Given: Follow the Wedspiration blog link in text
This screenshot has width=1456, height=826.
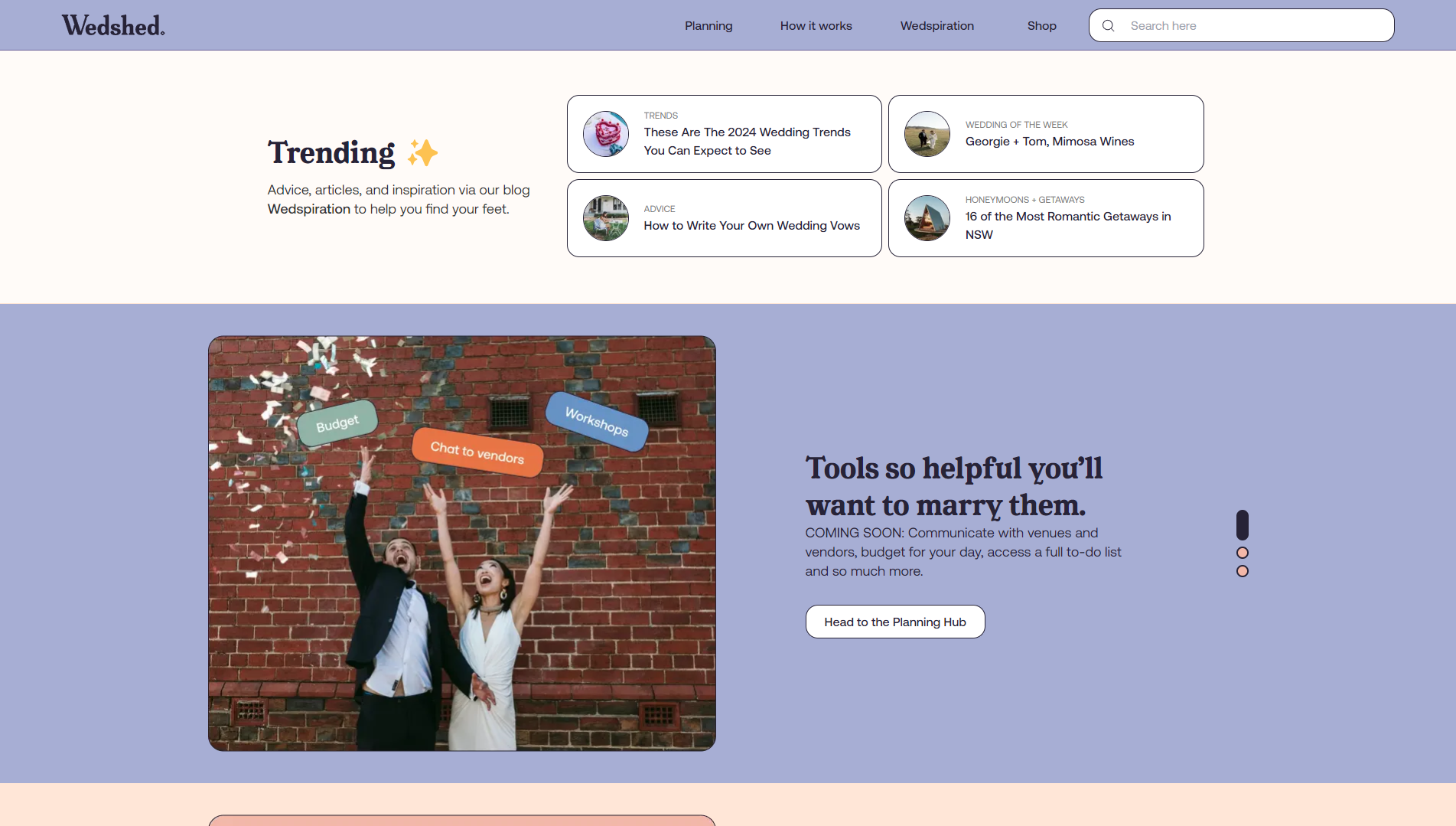Looking at the screenshot, I should tap(308, 209).
